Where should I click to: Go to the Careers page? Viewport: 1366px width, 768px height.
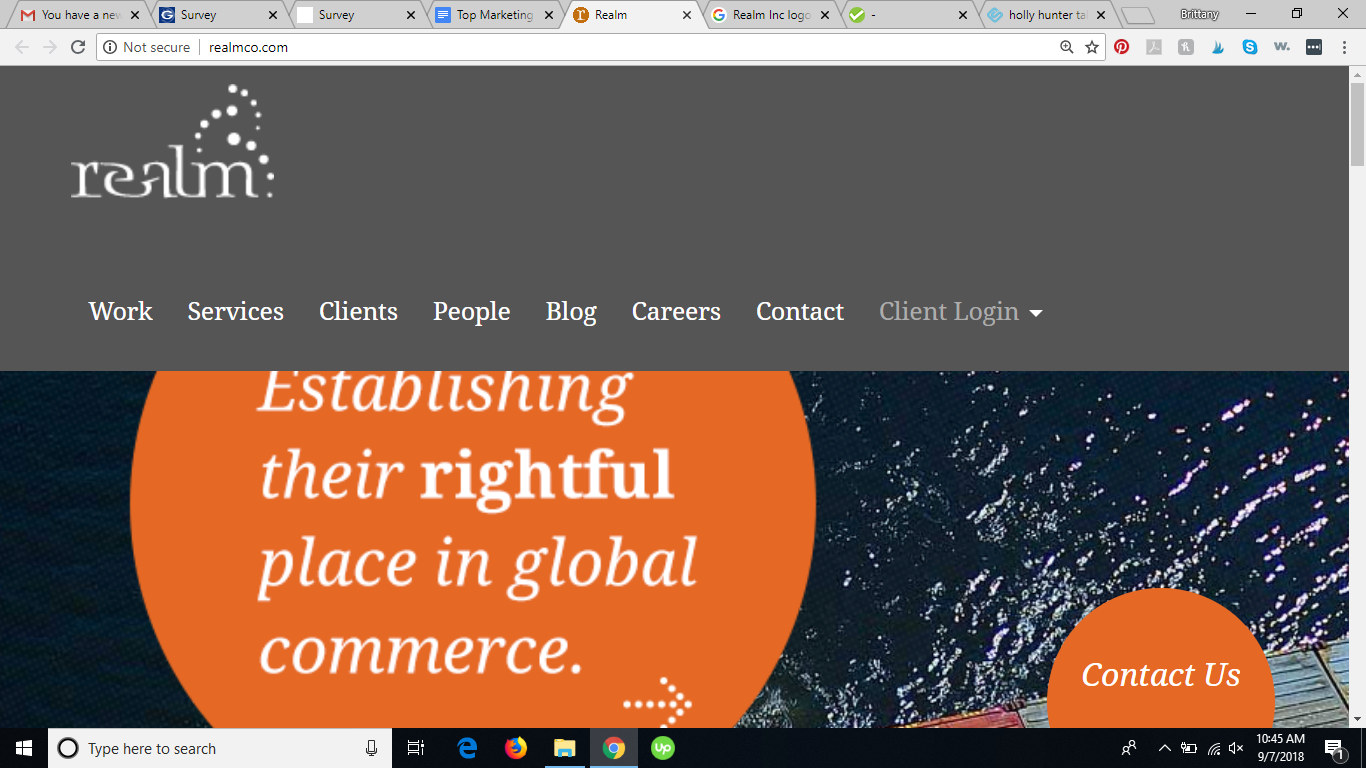point(676,312)
